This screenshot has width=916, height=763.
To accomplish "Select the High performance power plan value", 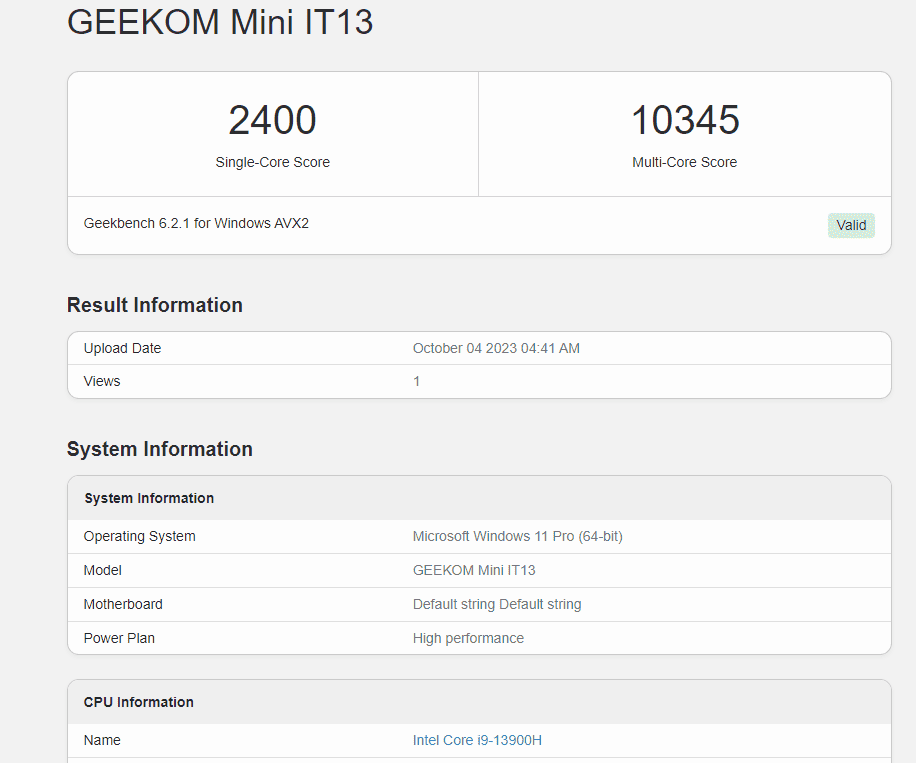I will pos(468,638).
